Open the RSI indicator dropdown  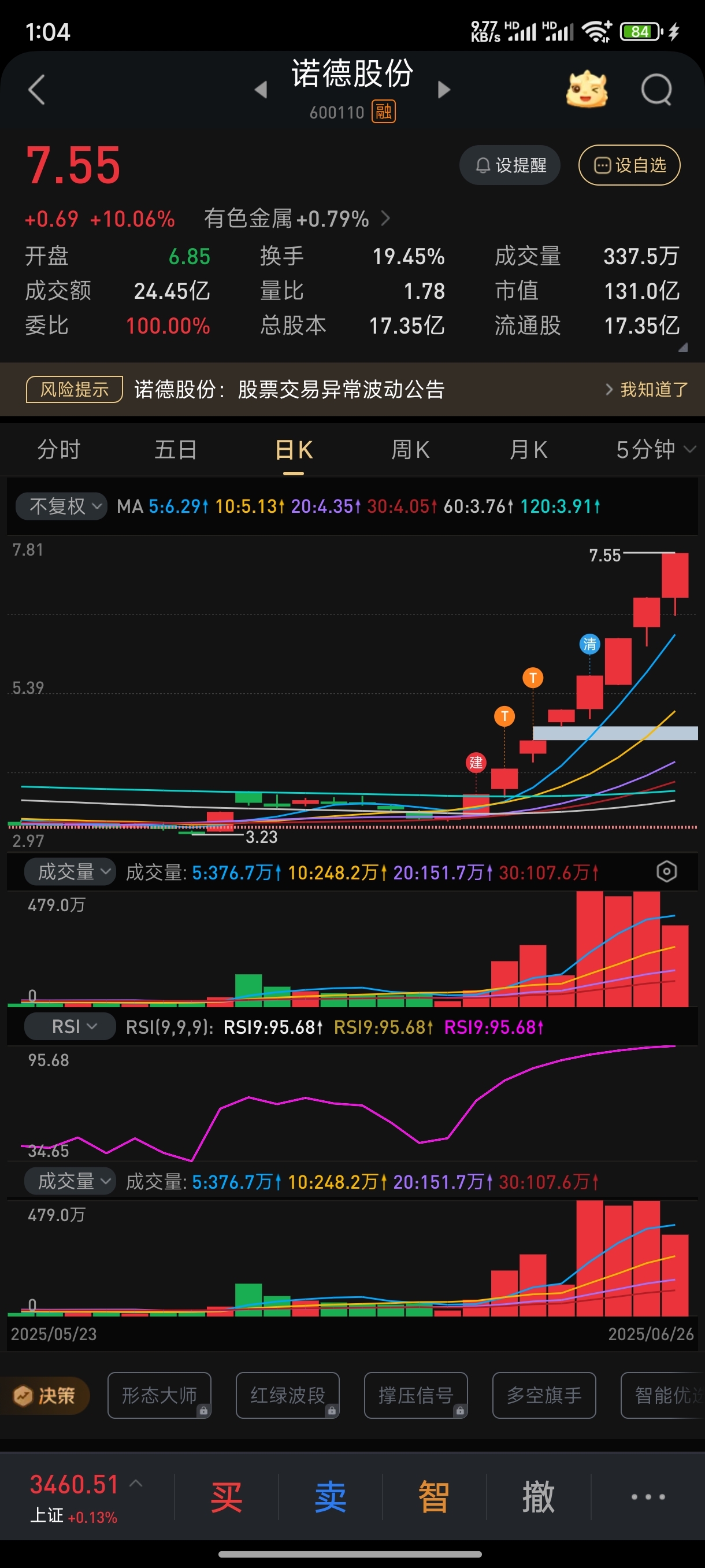click(70, 1027)
